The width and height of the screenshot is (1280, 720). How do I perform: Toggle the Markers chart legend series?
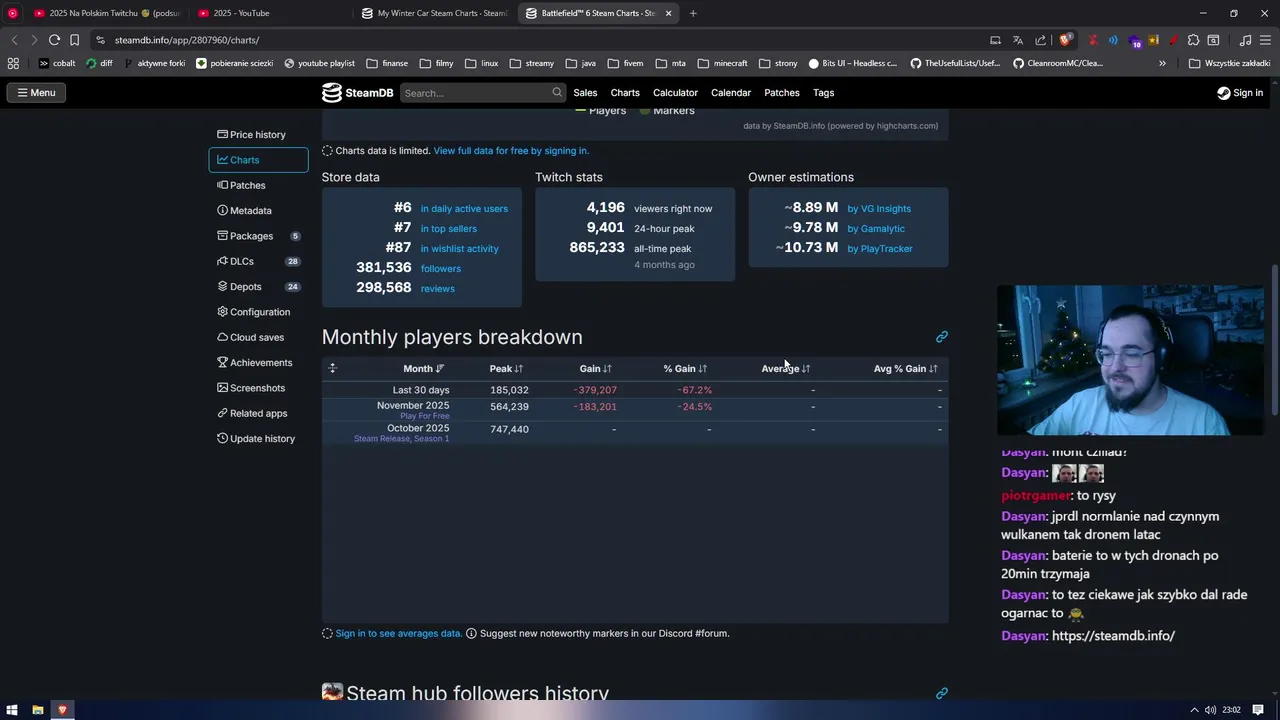[x=666, y=111]
